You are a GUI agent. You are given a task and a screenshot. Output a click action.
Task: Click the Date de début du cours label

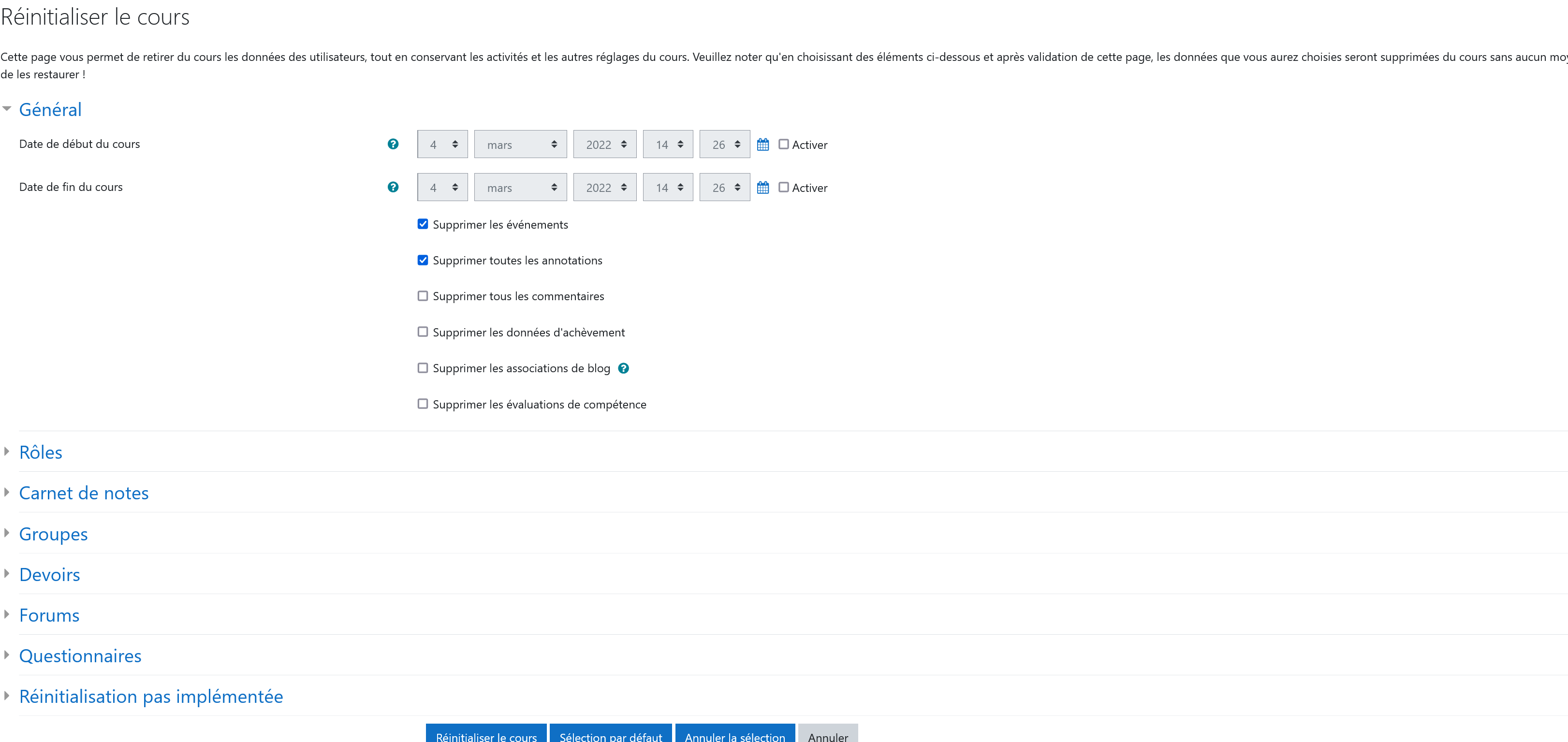coord(80,144)
